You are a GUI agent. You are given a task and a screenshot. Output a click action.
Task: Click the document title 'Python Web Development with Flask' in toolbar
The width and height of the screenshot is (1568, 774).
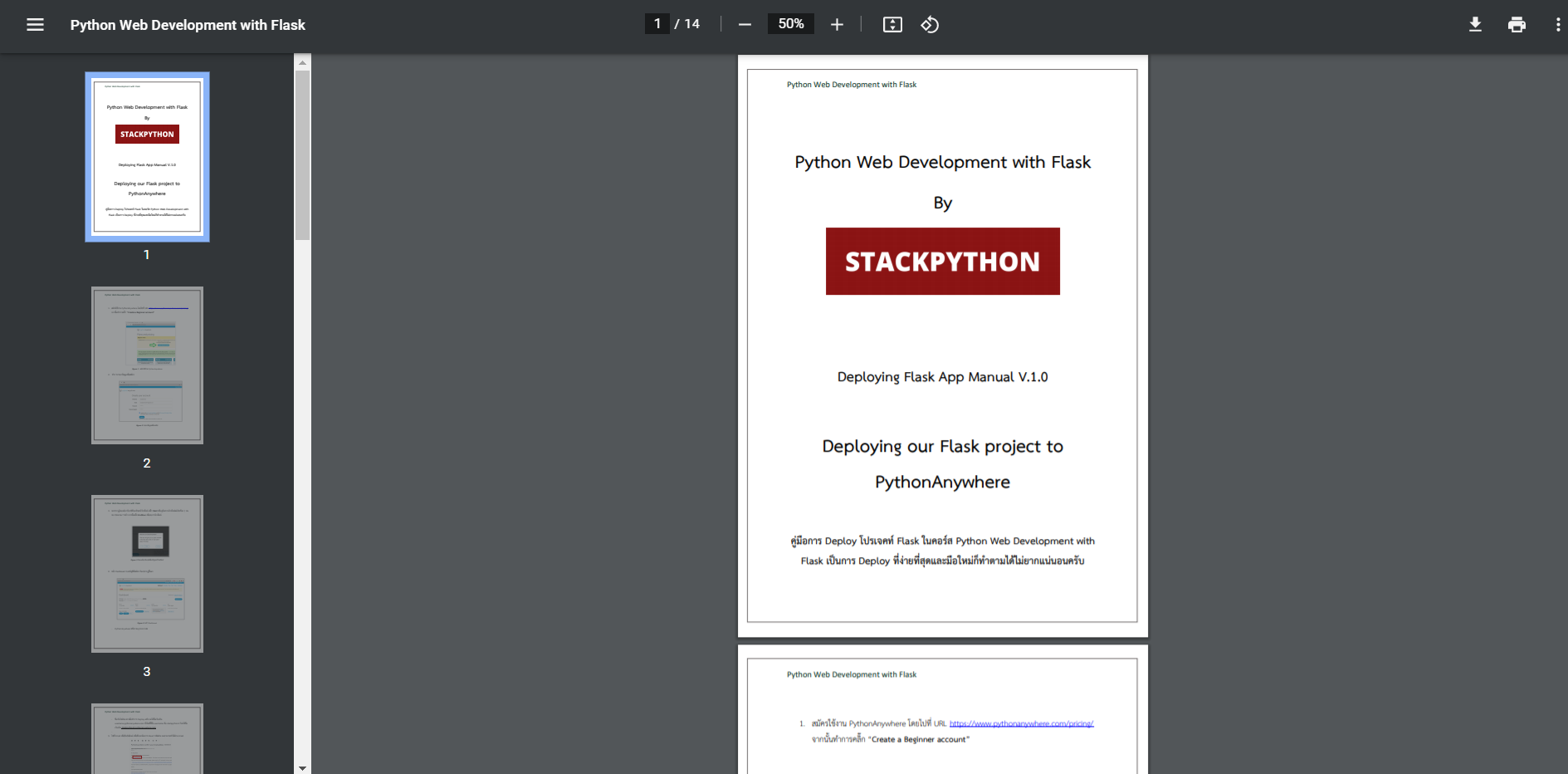coord(188,25)
